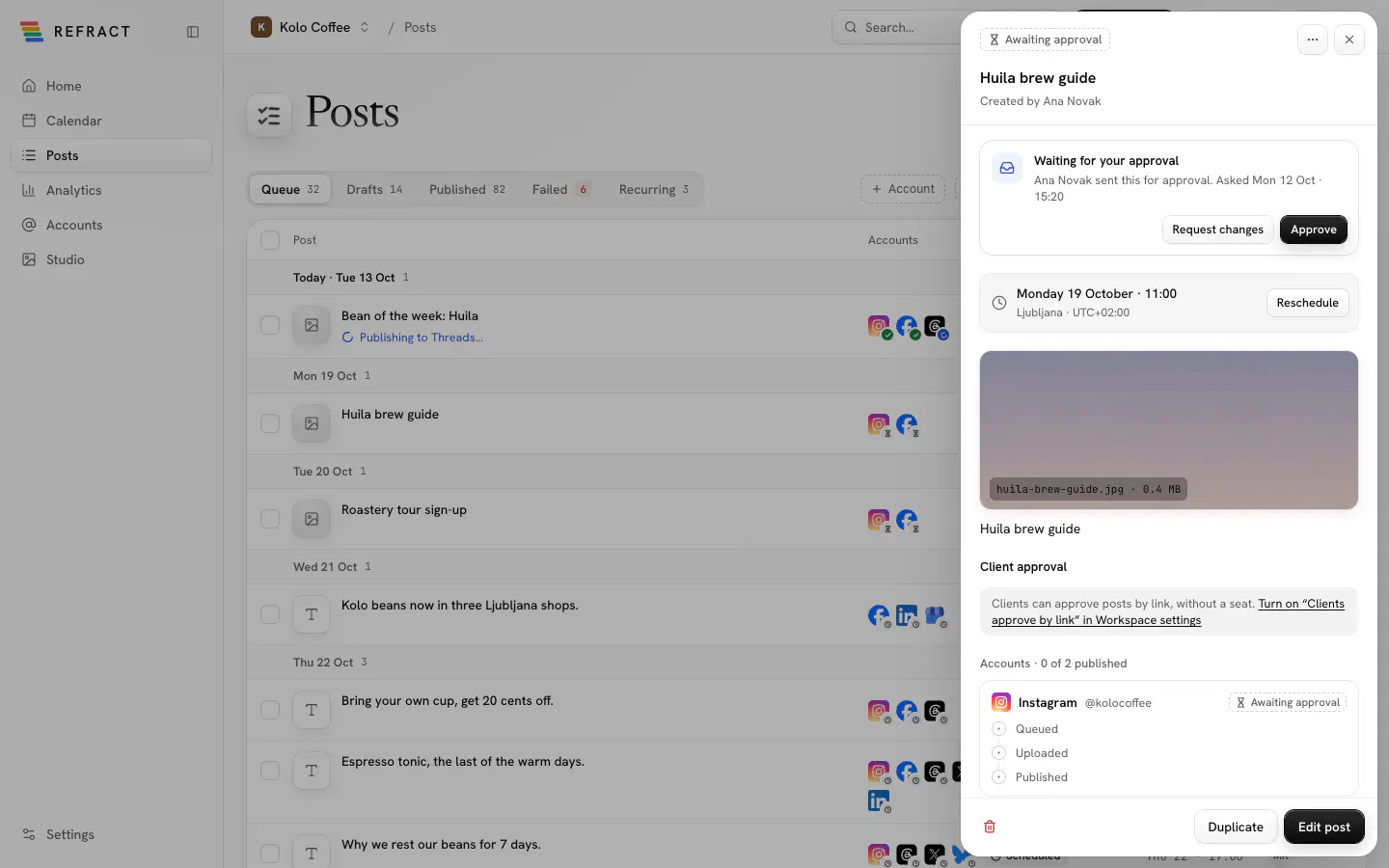The image size is (1389, 868).
Task: Switch to the Failed tab
Action: (560, 189)
